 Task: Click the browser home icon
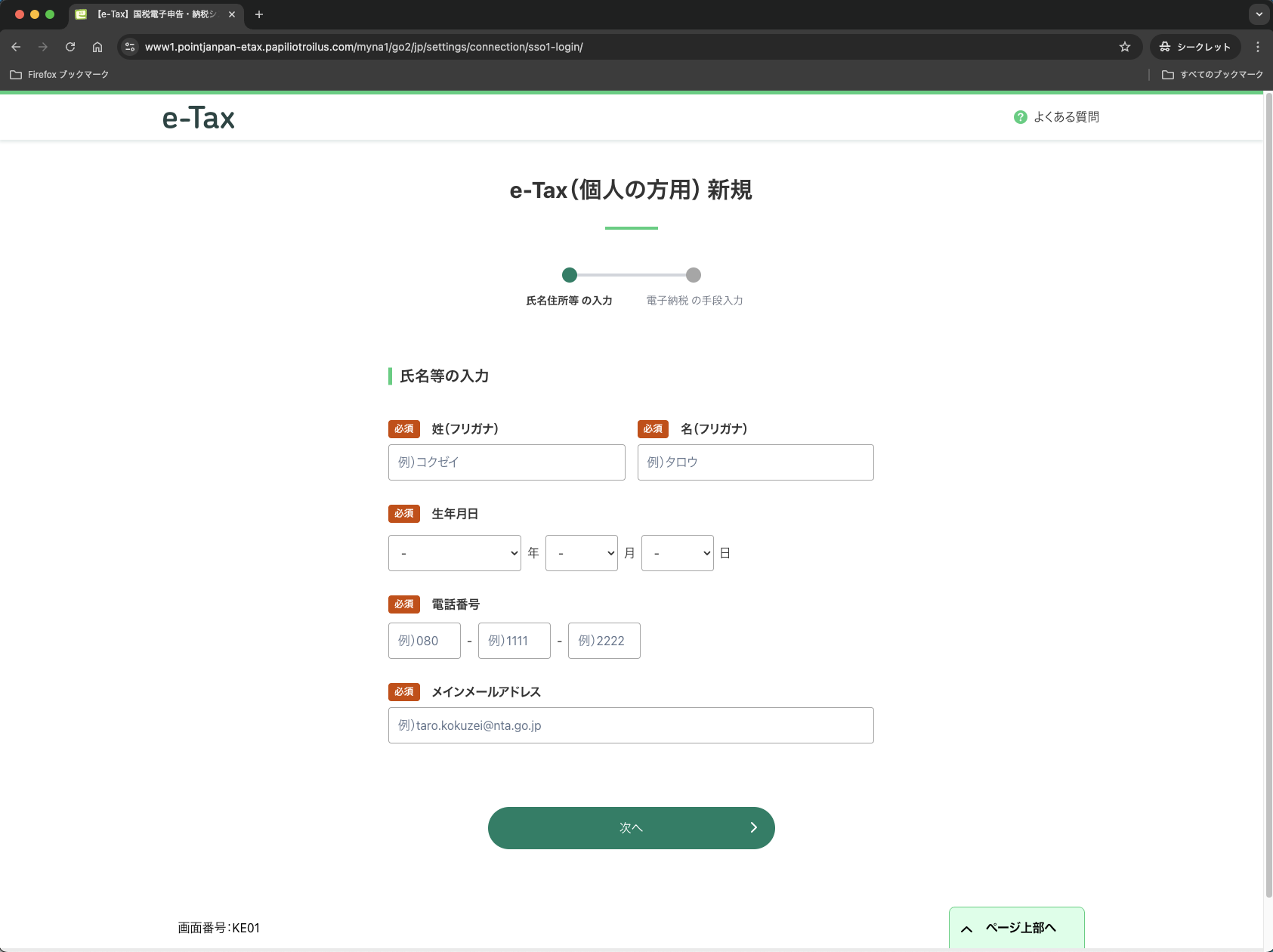(97, 46)
